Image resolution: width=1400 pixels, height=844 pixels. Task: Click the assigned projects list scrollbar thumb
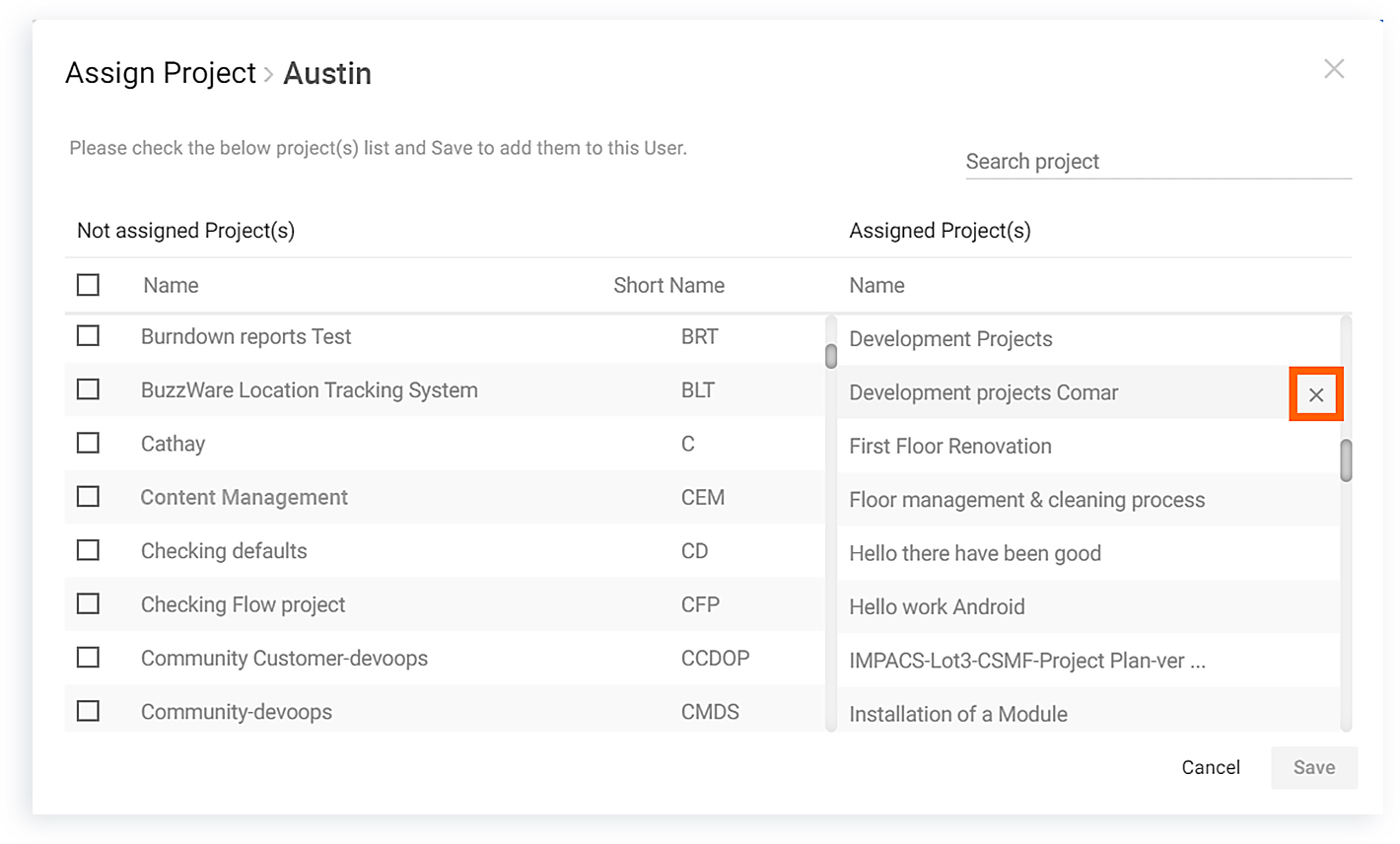pos(1346,460)
